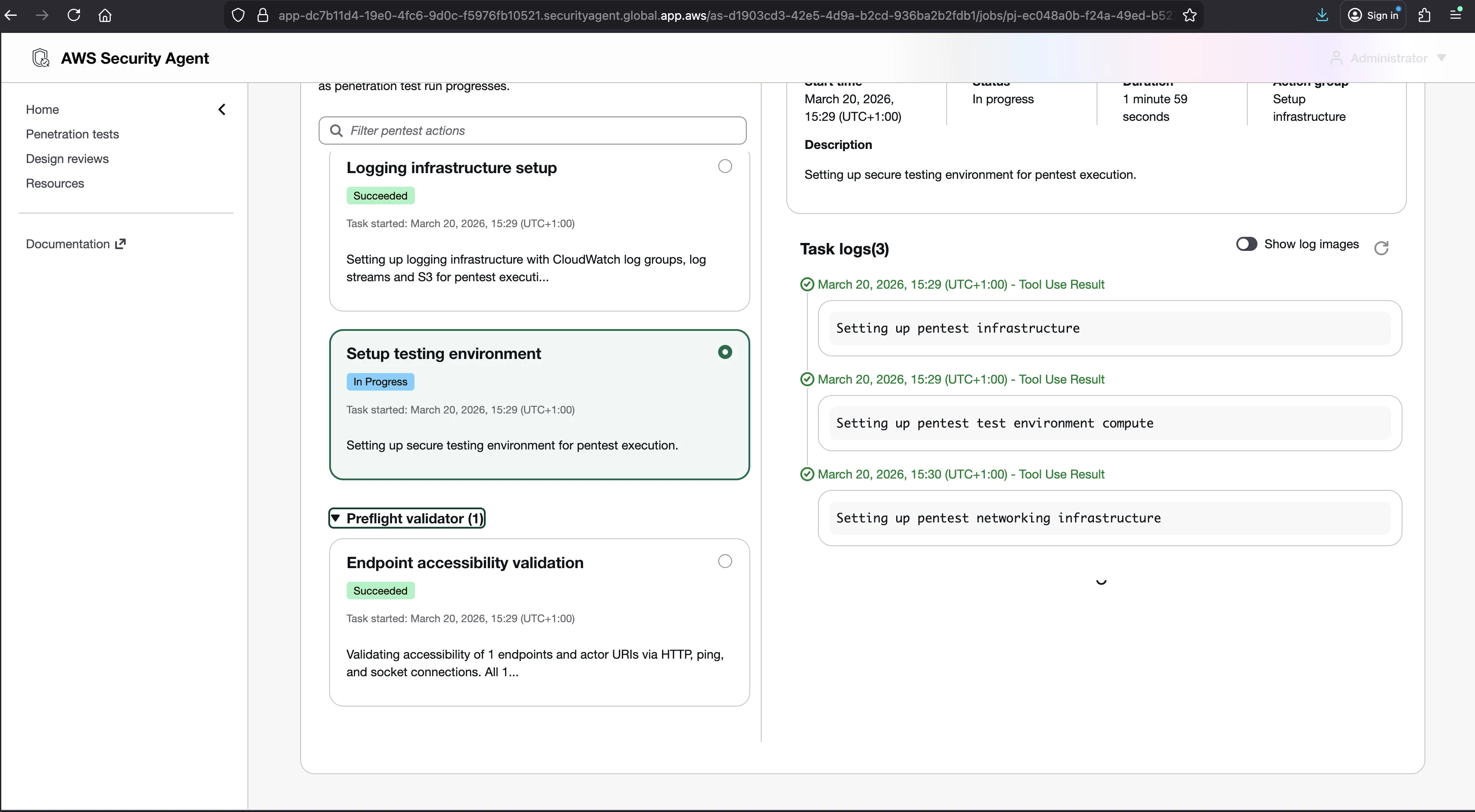Open the Logging infrastructure setup card title
This screenshot has width=1475, height=812.
451,168
